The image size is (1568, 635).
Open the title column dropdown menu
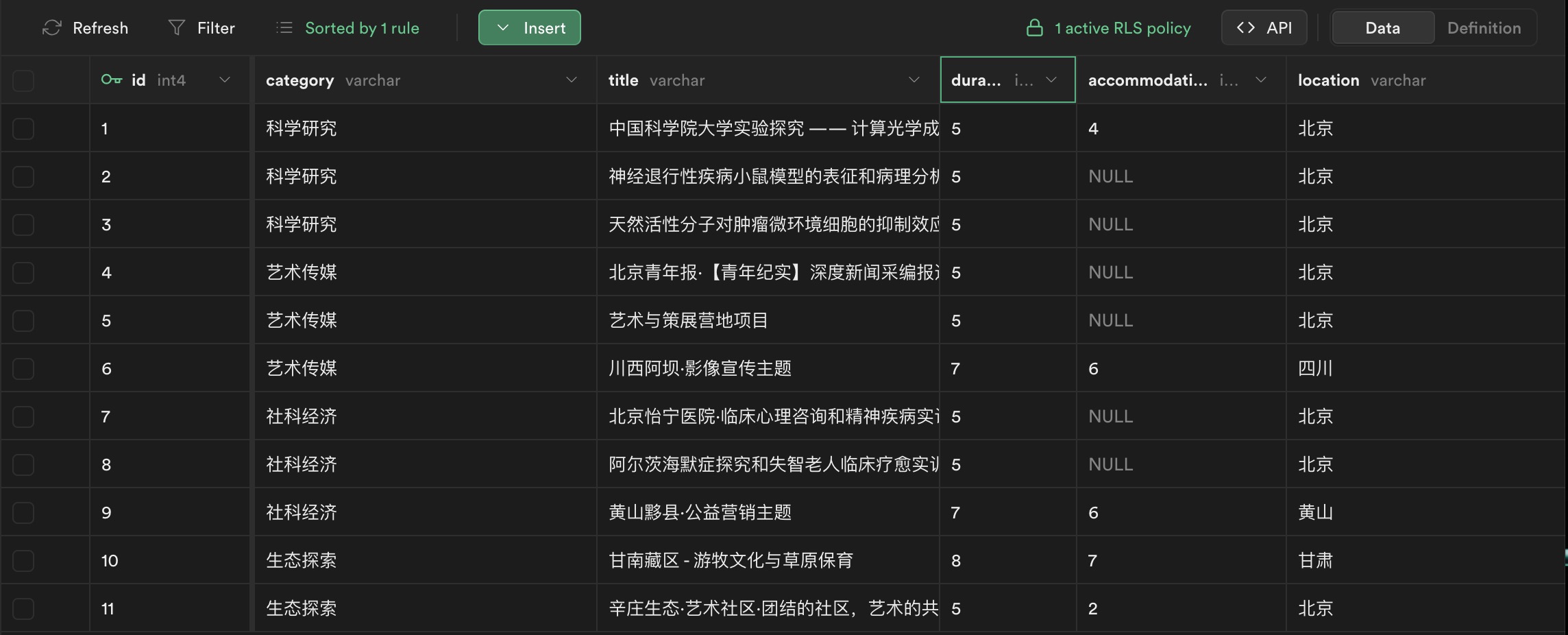point(915,80)
